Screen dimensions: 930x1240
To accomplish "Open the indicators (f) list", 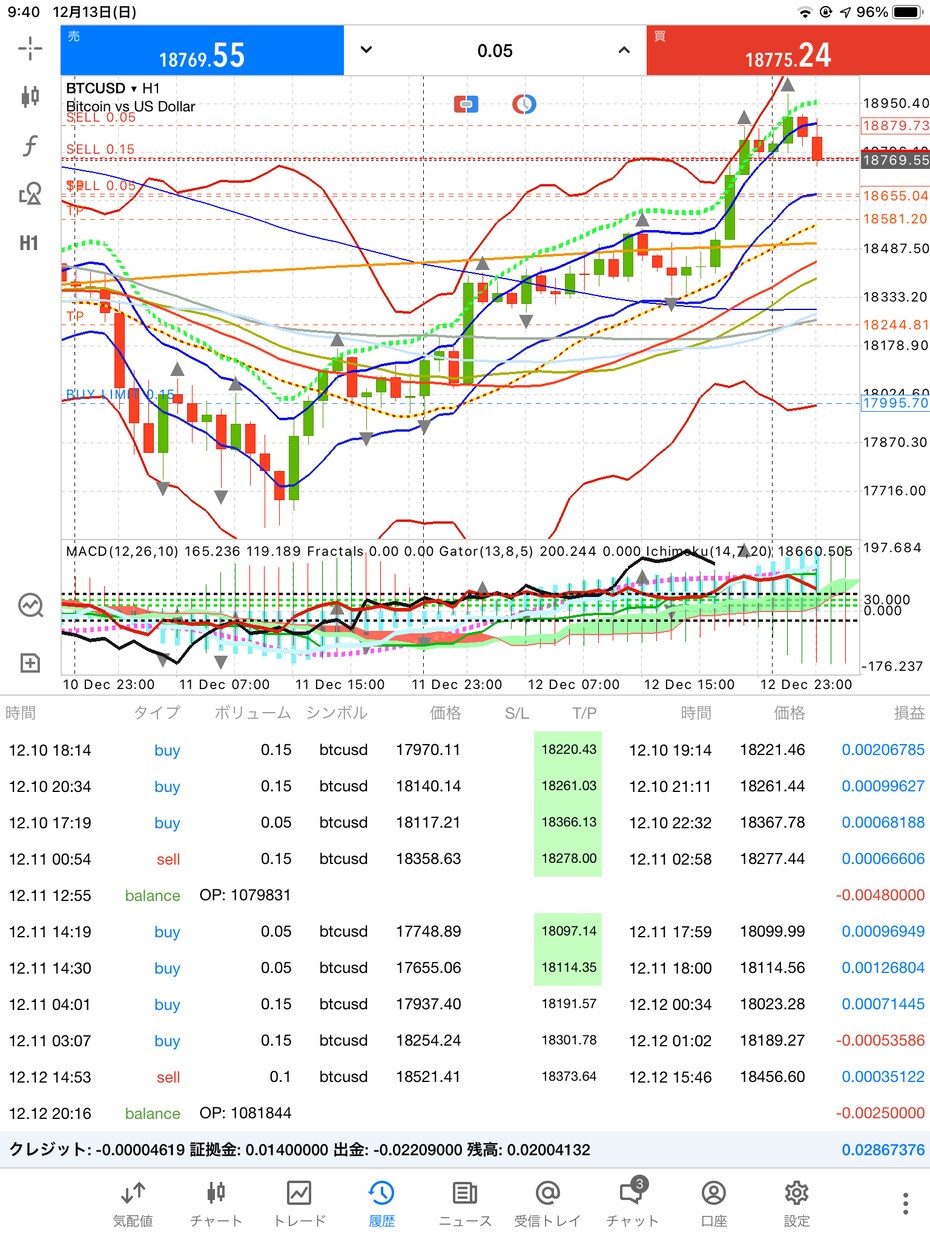I will point(30,146).
